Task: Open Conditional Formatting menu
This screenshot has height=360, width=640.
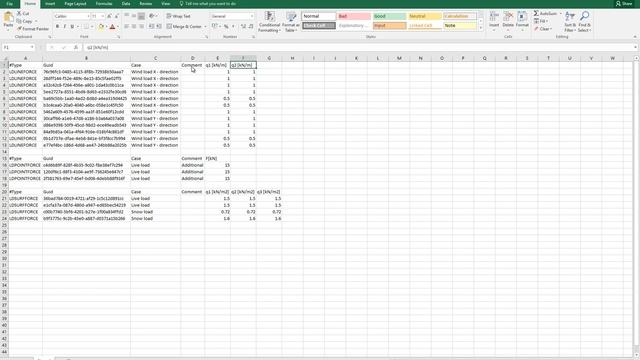Action: click(x=269, y=22)
